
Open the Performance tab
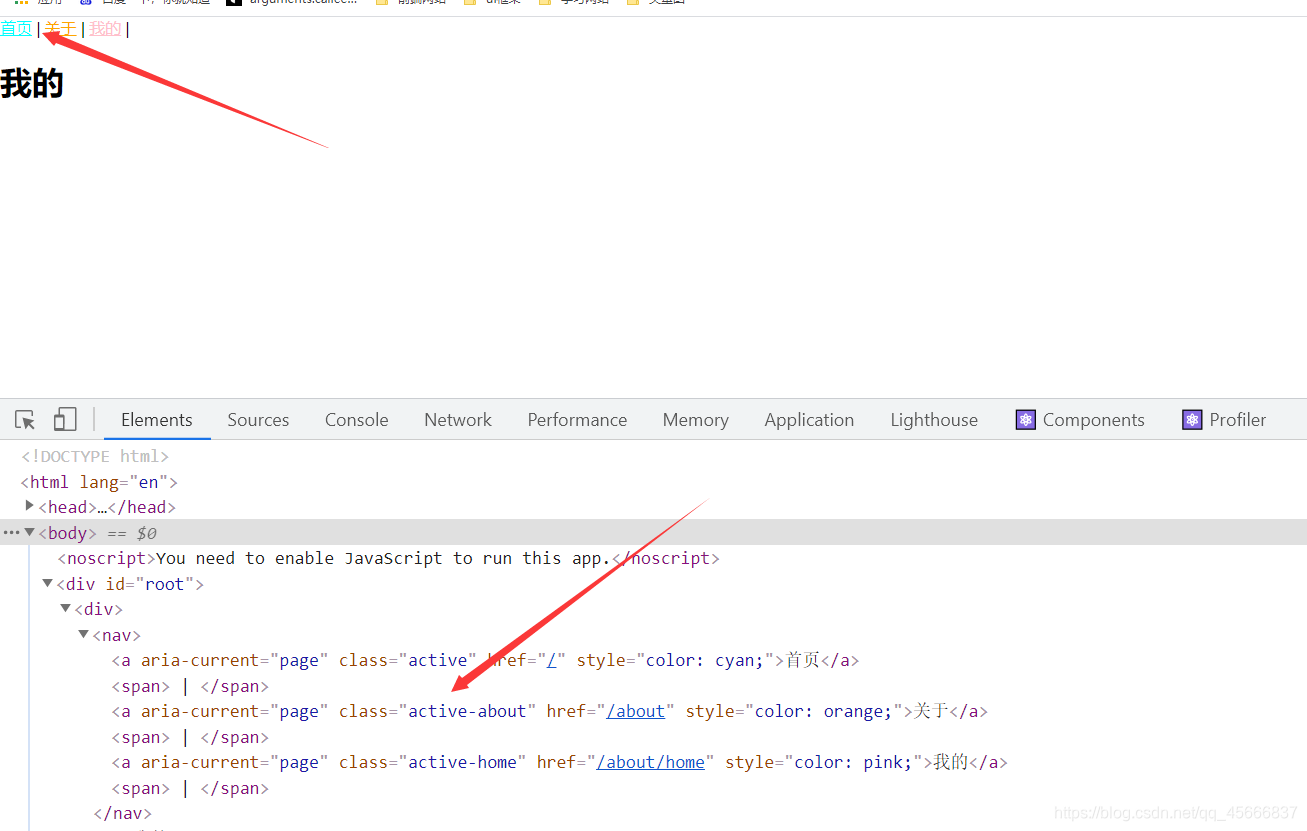(577, 420)
